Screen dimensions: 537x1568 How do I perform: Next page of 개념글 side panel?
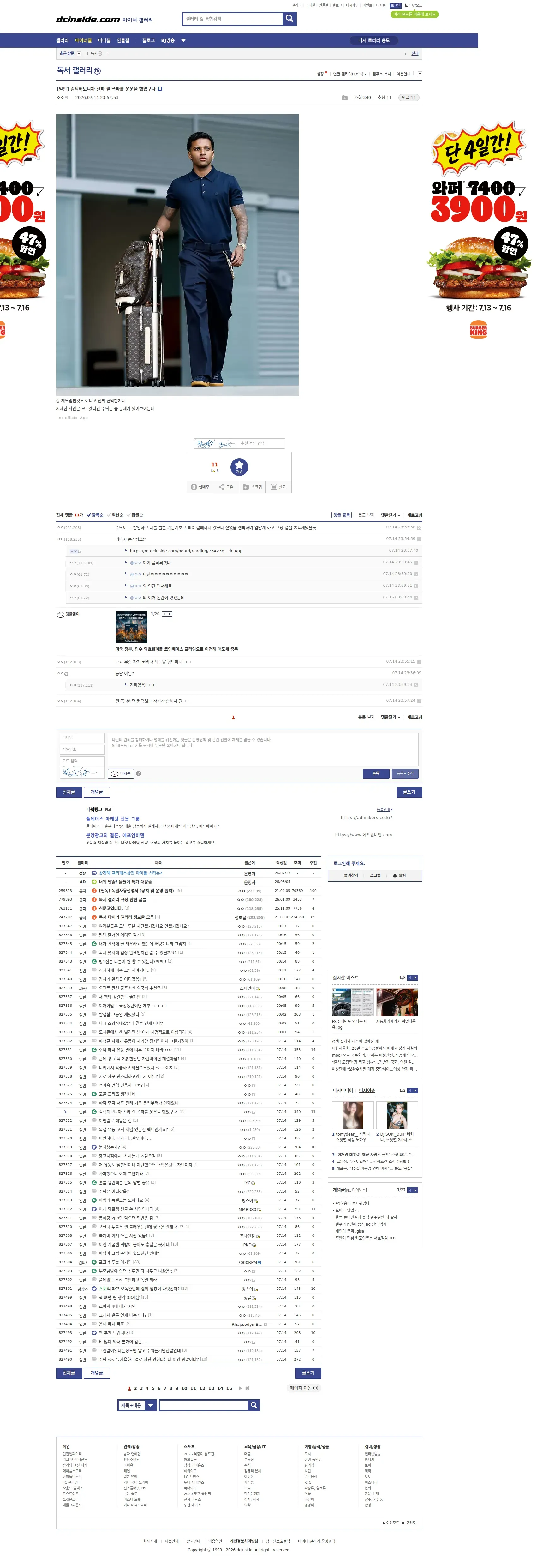tap(415, 1189)
